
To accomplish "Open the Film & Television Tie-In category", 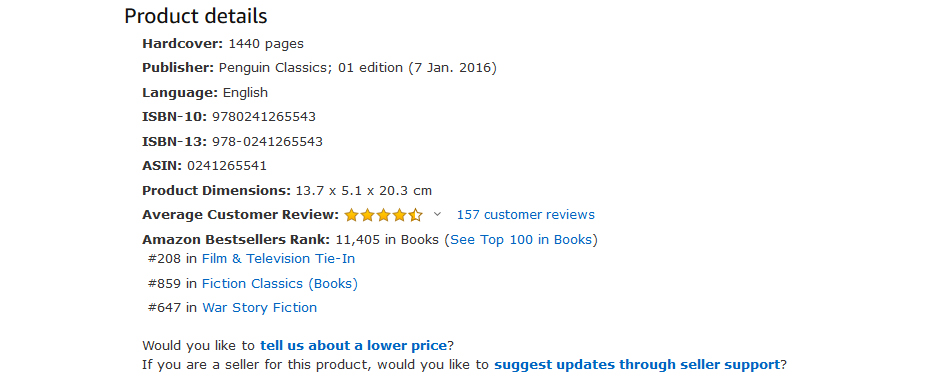I will [278, 259].
